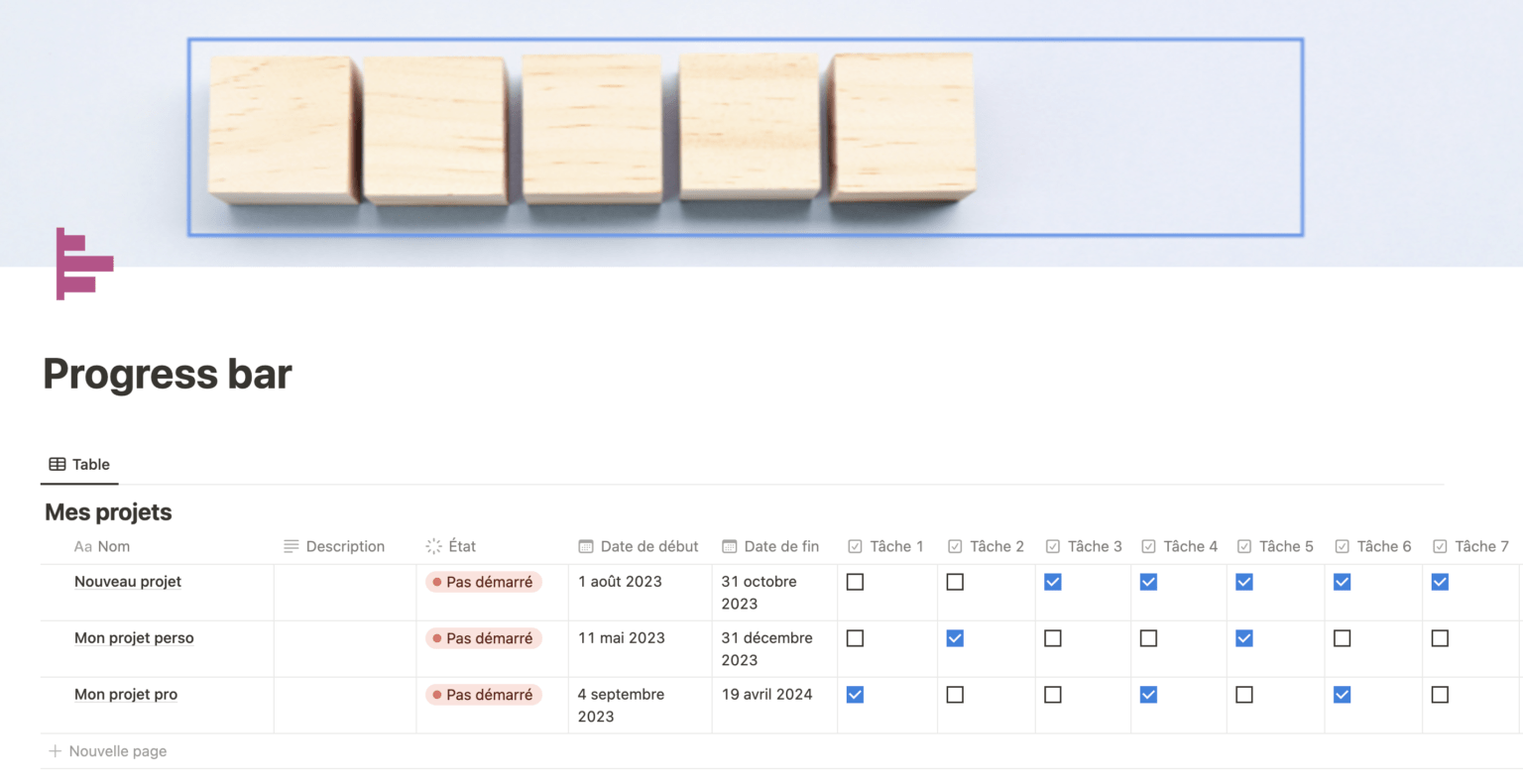Click the text icon in Description header
The width and height of the screenshot is (1523, 784).
click(x=291, y=546)
